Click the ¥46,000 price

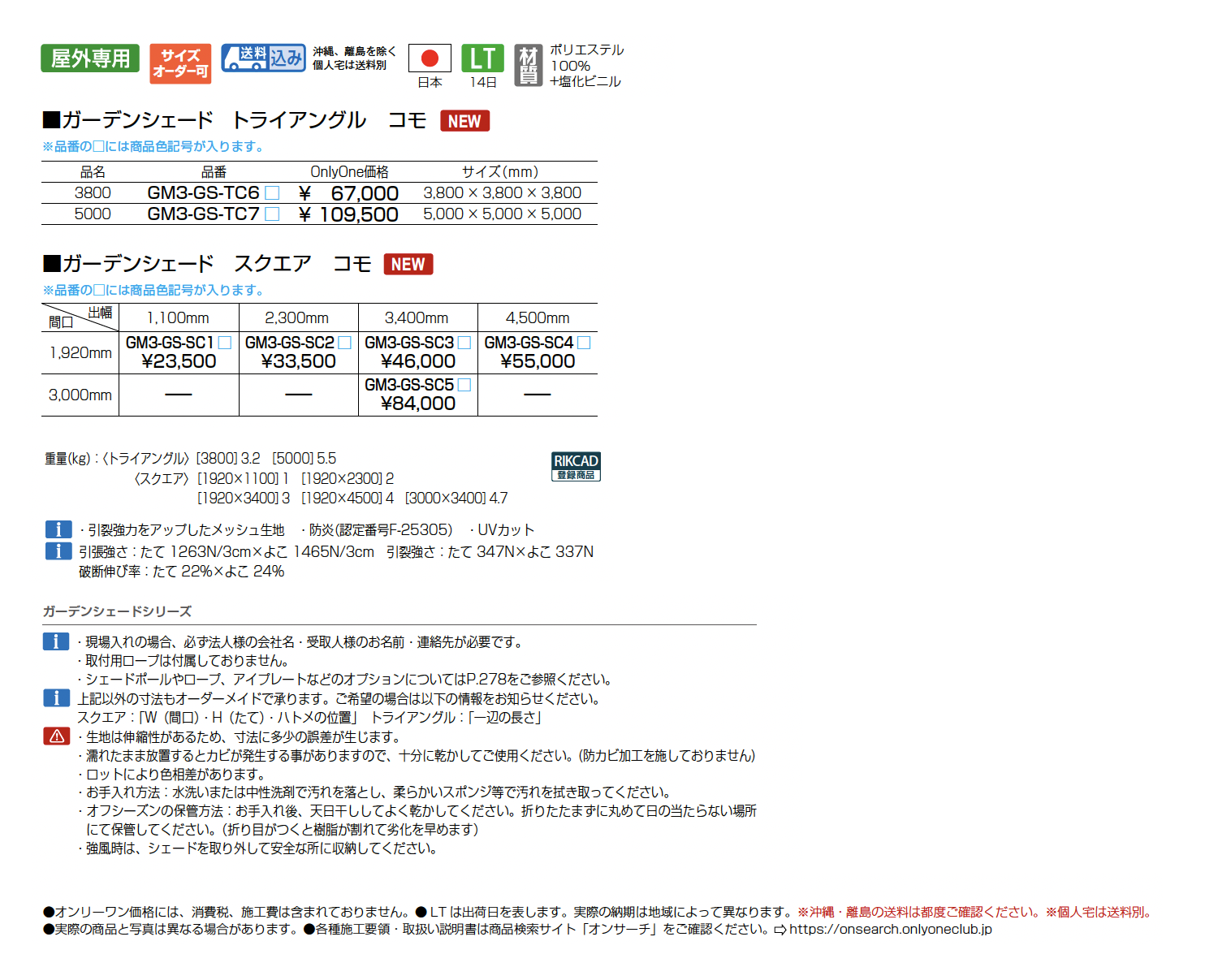click(418, 362)
